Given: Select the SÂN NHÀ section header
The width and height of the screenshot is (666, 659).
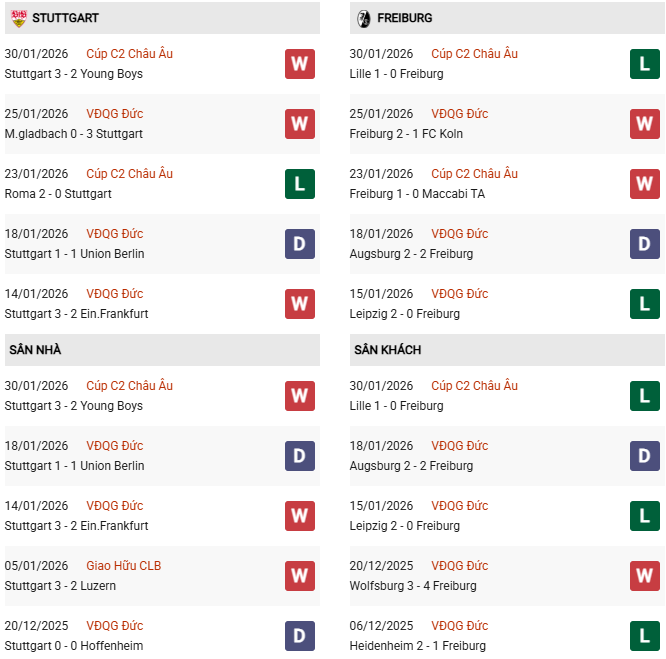Looking at the screenshot, I should (x=36, y=350).
